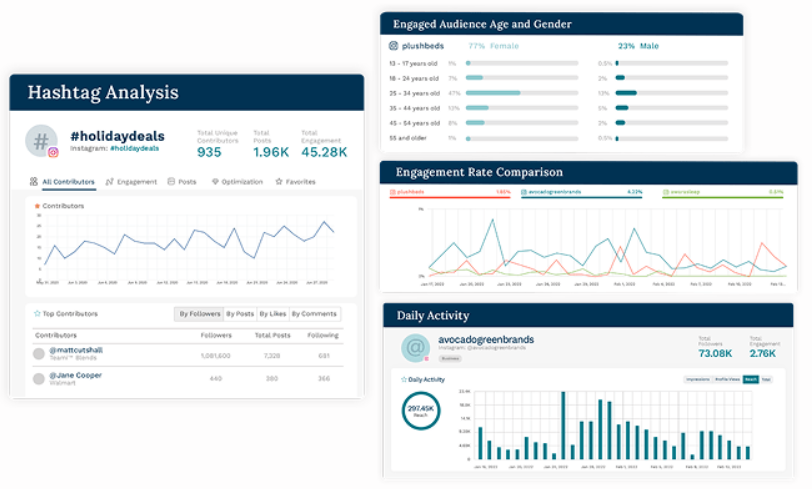
Task: Toggle the green third series legend
Action: (722, 193)
